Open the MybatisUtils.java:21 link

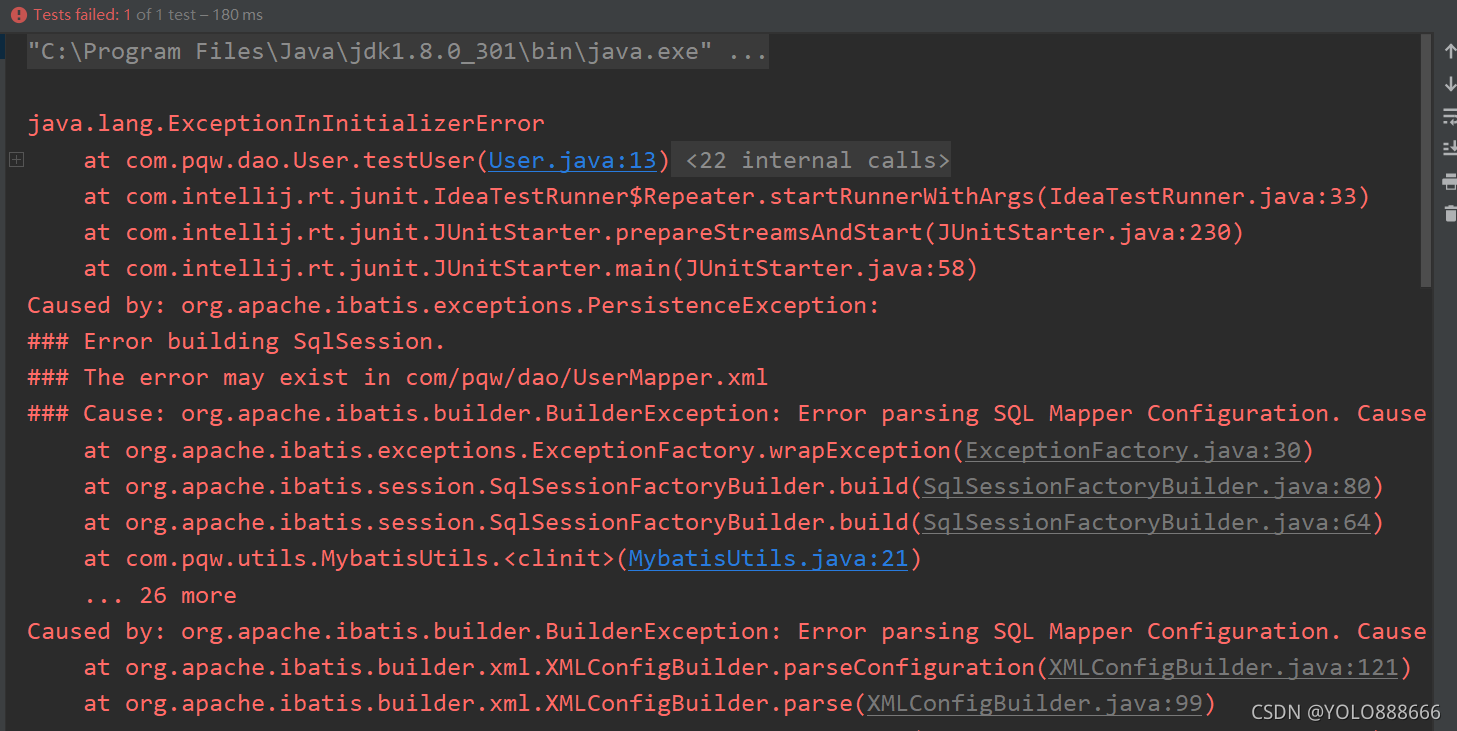(768, 559)
